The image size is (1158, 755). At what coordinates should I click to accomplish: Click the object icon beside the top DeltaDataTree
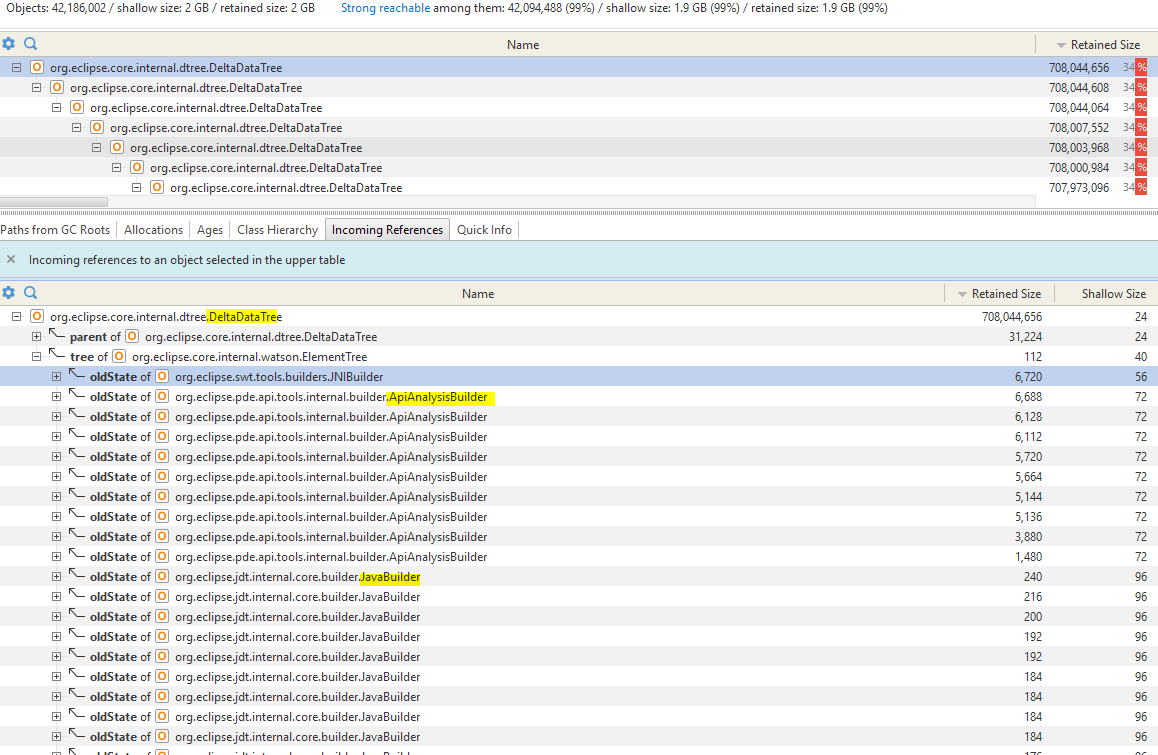(x=36, y=67)
